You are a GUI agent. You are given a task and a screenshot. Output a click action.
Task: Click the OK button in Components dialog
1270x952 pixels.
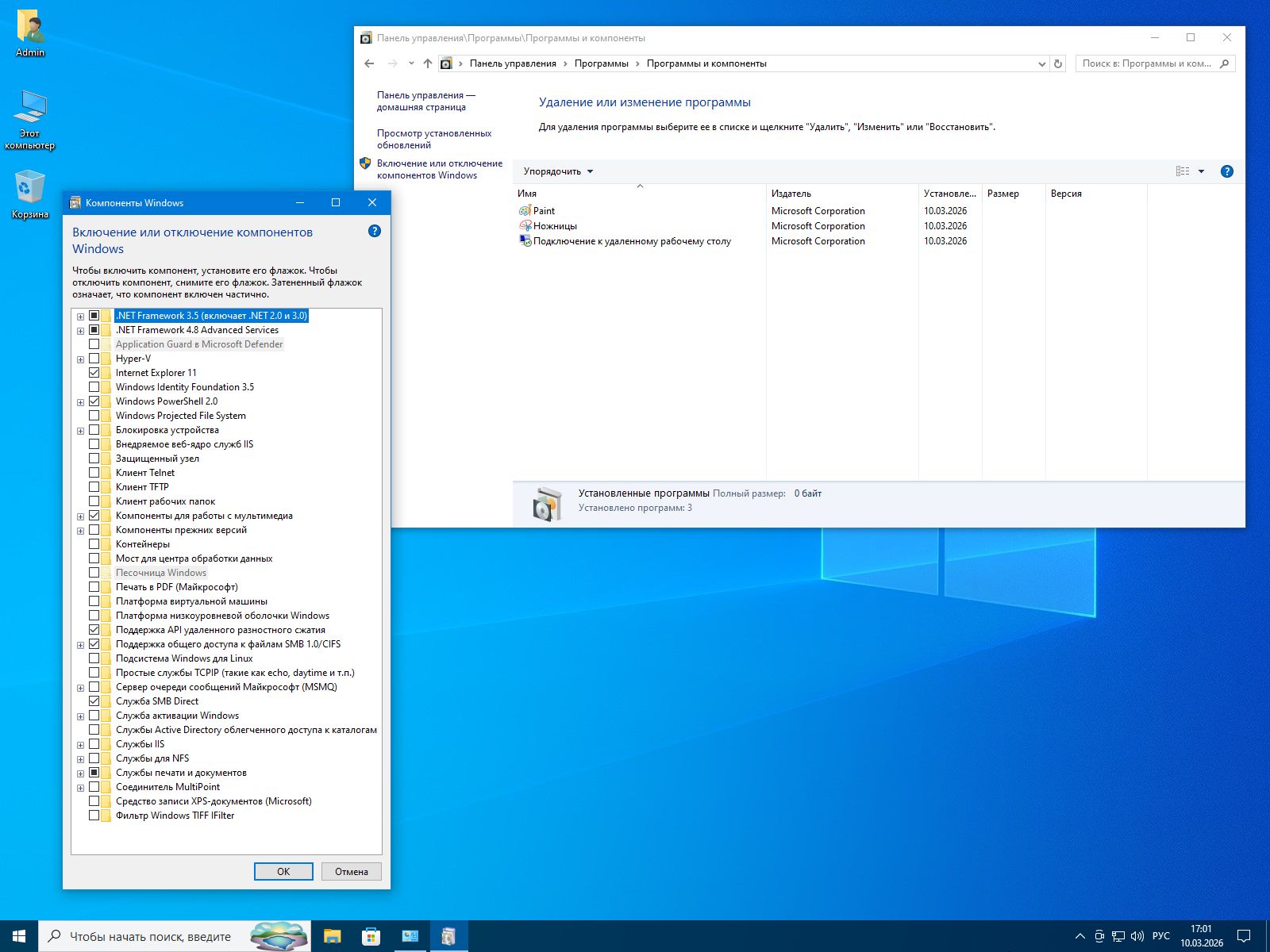pyautogui.click(x=283, y=871)
